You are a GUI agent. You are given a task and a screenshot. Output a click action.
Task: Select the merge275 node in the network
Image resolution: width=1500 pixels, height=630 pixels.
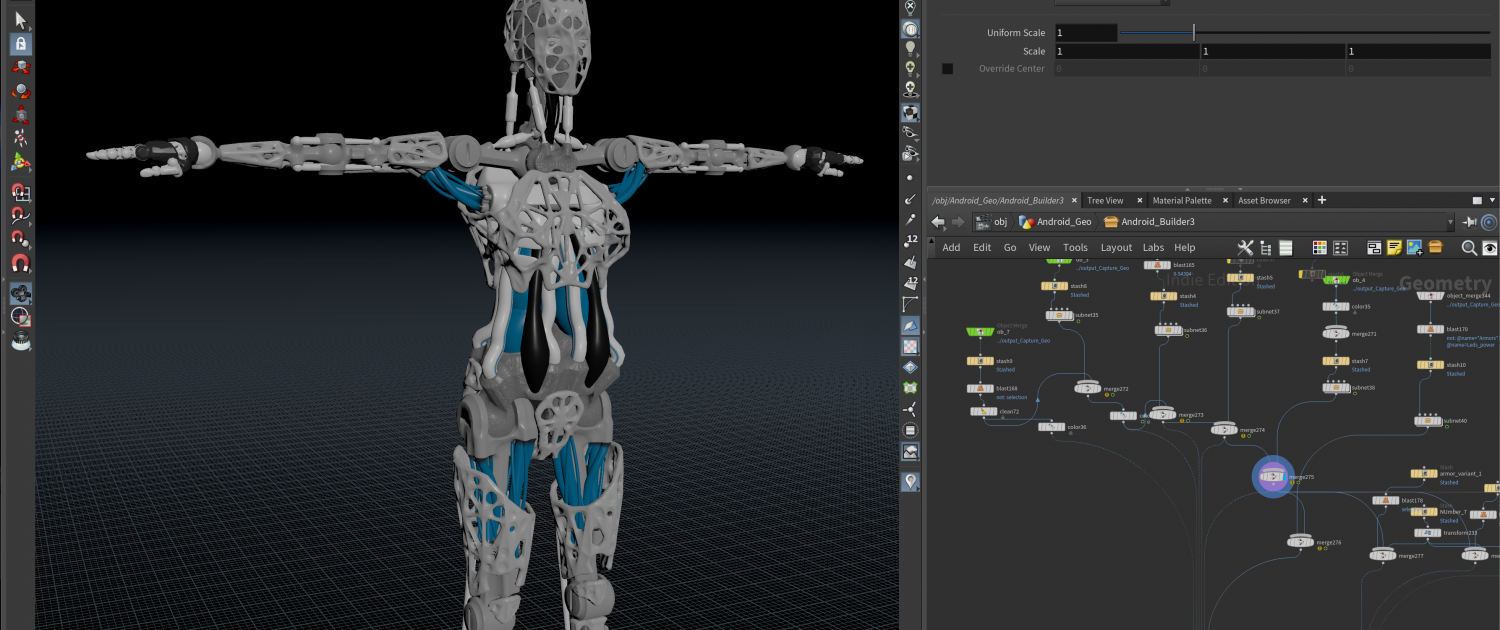pos(1272,477)
